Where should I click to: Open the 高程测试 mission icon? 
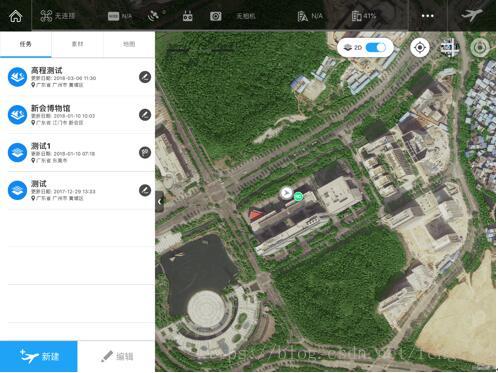(x=17, y=77)
